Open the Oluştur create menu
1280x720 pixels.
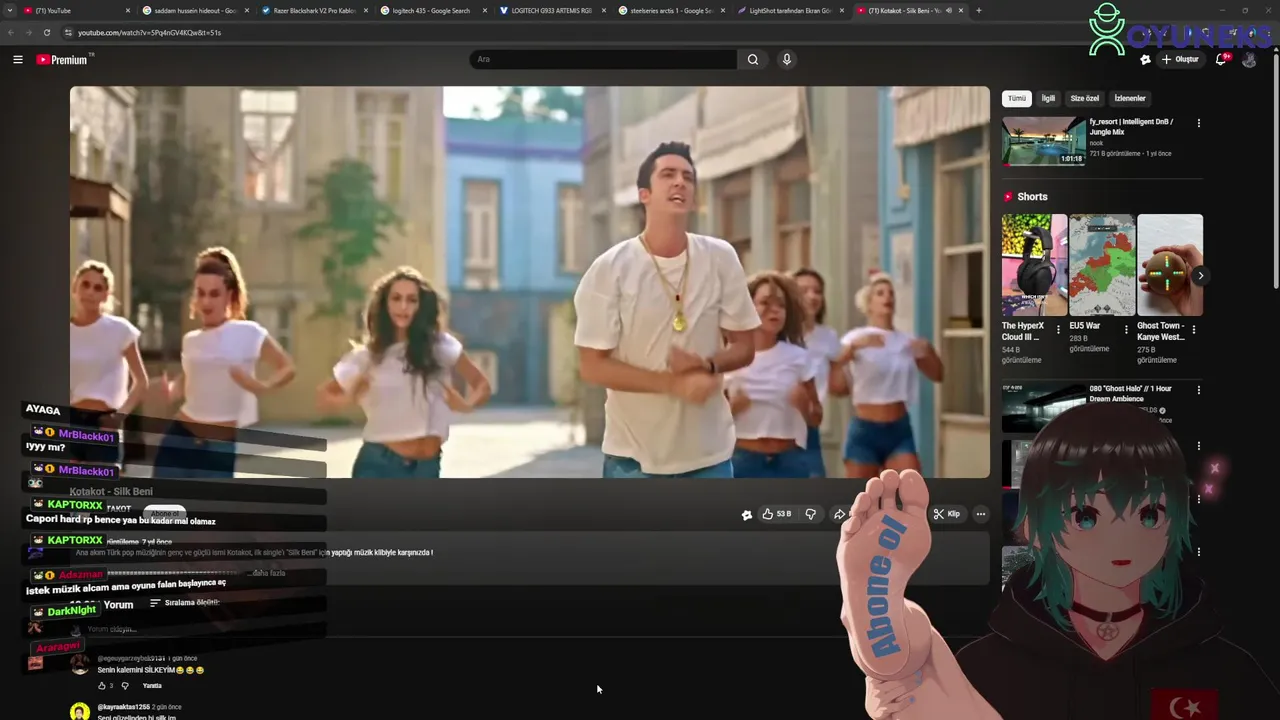(1180, 59)
